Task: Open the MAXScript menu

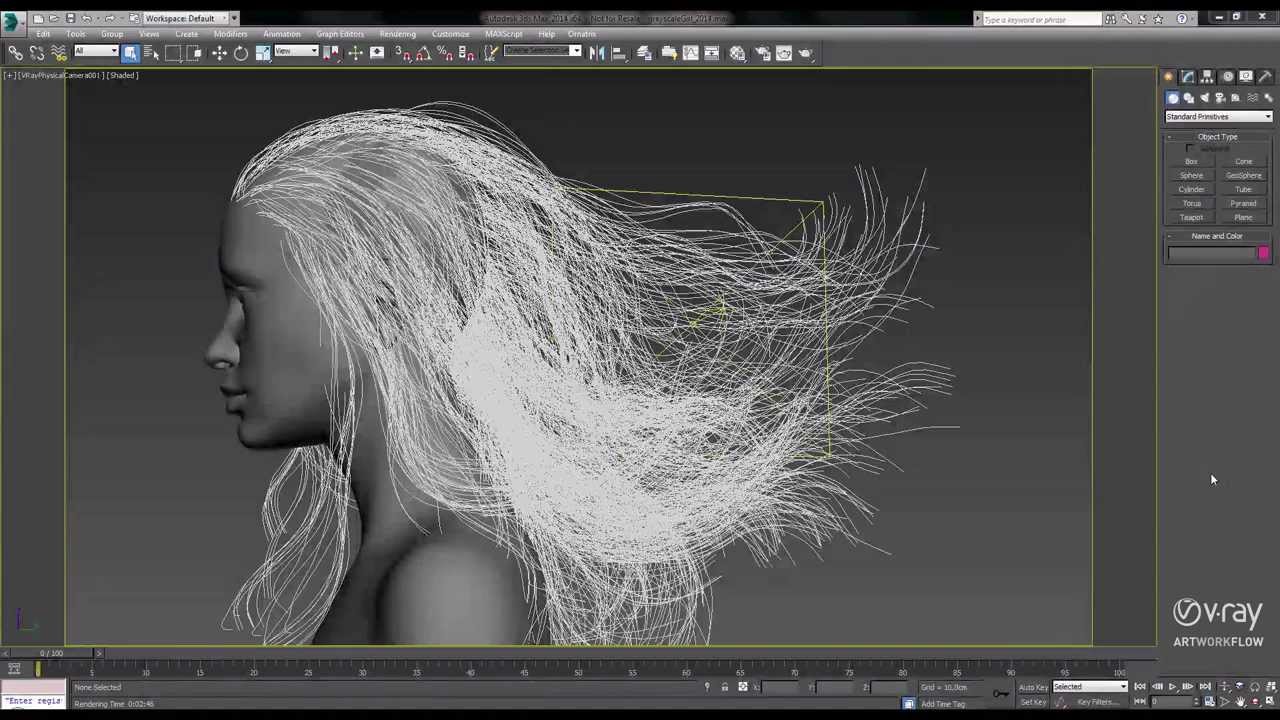Action: (503, 34)
